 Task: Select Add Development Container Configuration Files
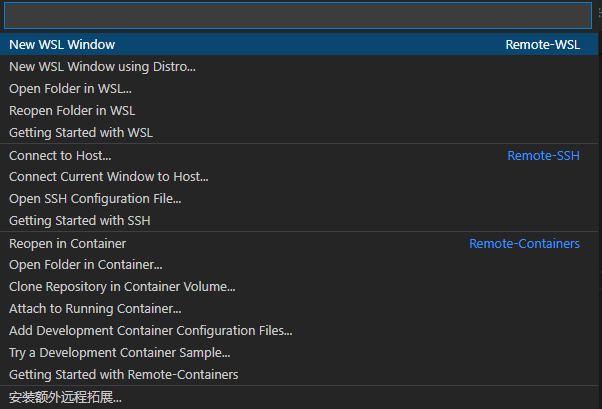[x=150, y=331]
